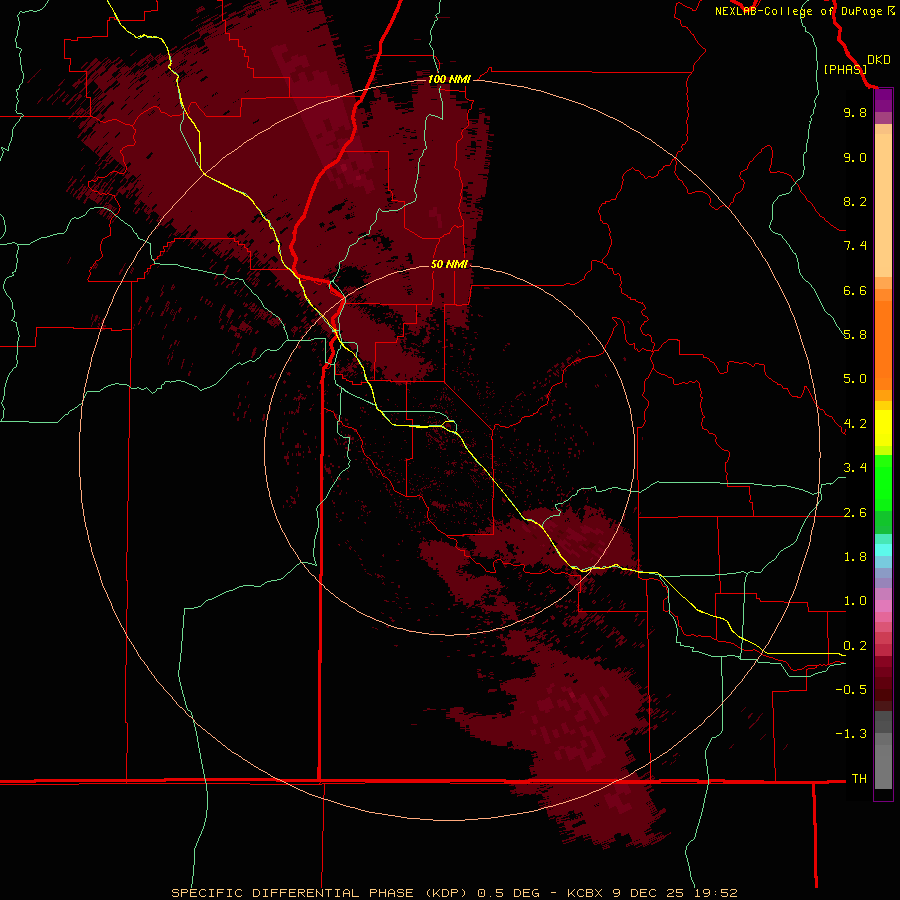The width and height of the screenshot is (900, 900).
Task: Select the 6.6 value on the color scale
Action: [x=855, y=290]
